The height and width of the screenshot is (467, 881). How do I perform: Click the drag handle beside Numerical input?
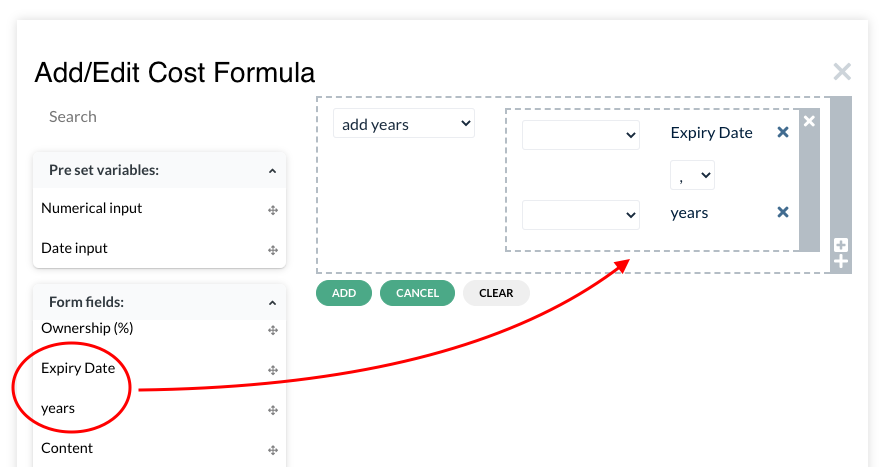tap(273, 210)
